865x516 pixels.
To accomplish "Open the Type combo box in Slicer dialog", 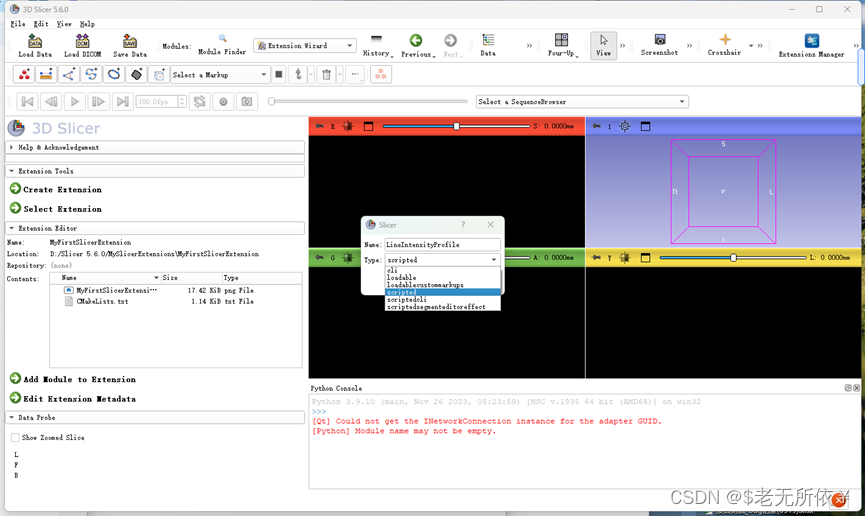I will 442,259.
